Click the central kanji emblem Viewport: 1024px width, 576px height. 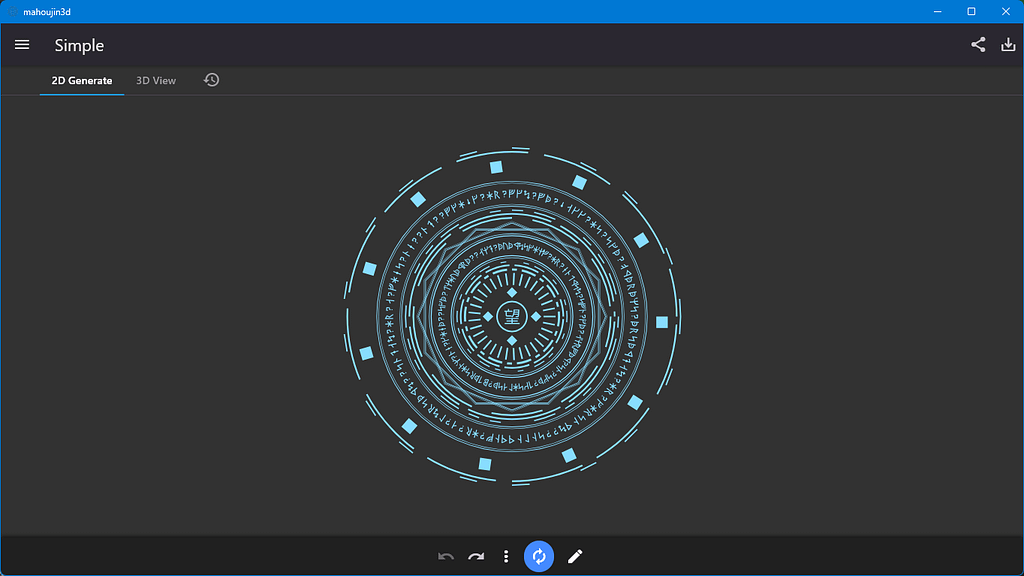[511, 318]
